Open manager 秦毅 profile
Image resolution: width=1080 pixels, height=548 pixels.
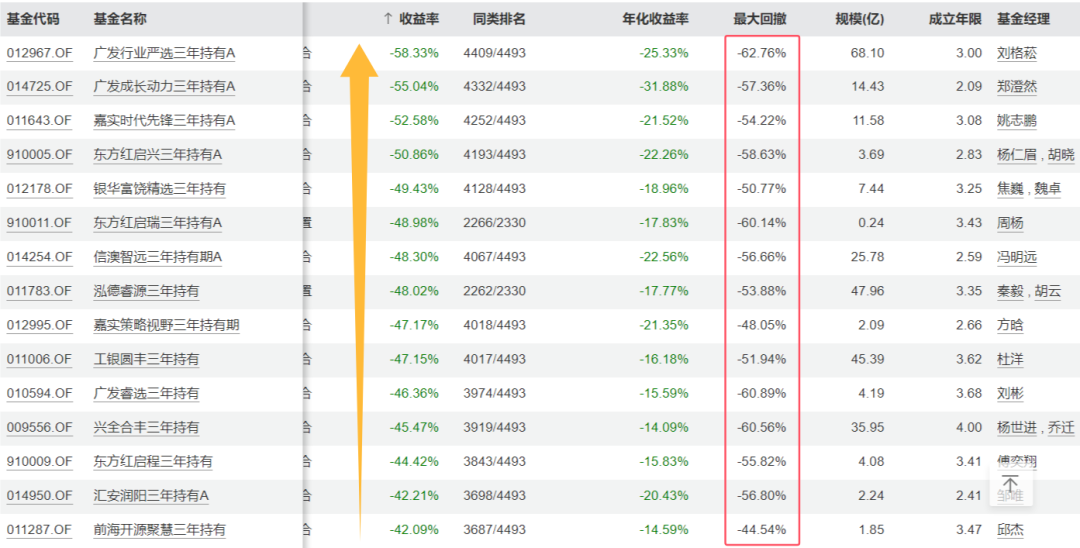click(1010, 291)
